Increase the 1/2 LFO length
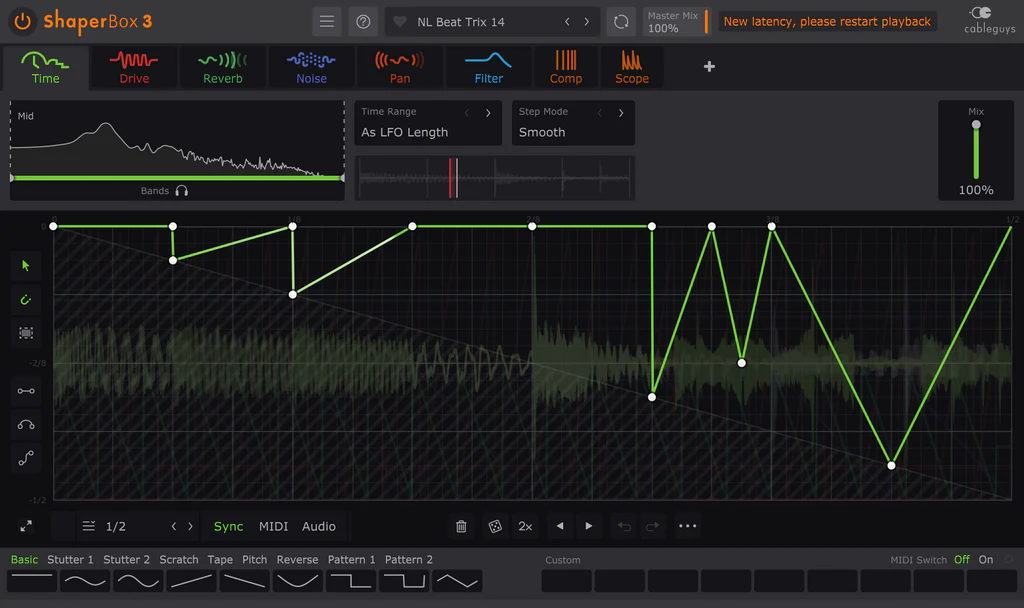Screen dimensions: 1024x608 191,526
